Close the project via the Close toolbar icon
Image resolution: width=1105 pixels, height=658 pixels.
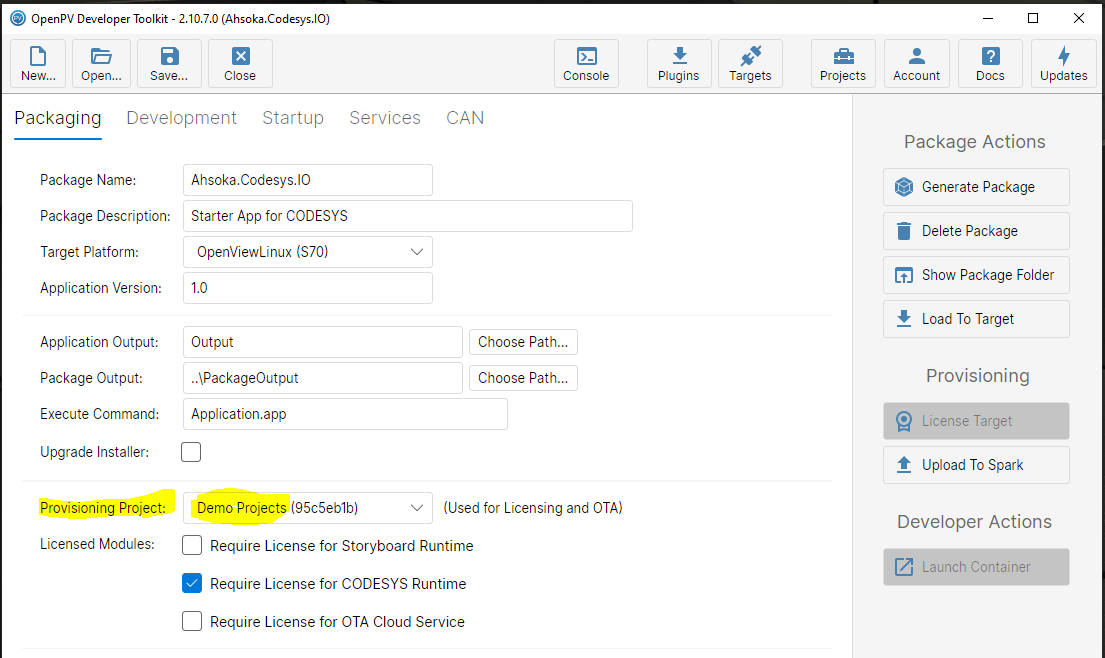tap(240, 63)
